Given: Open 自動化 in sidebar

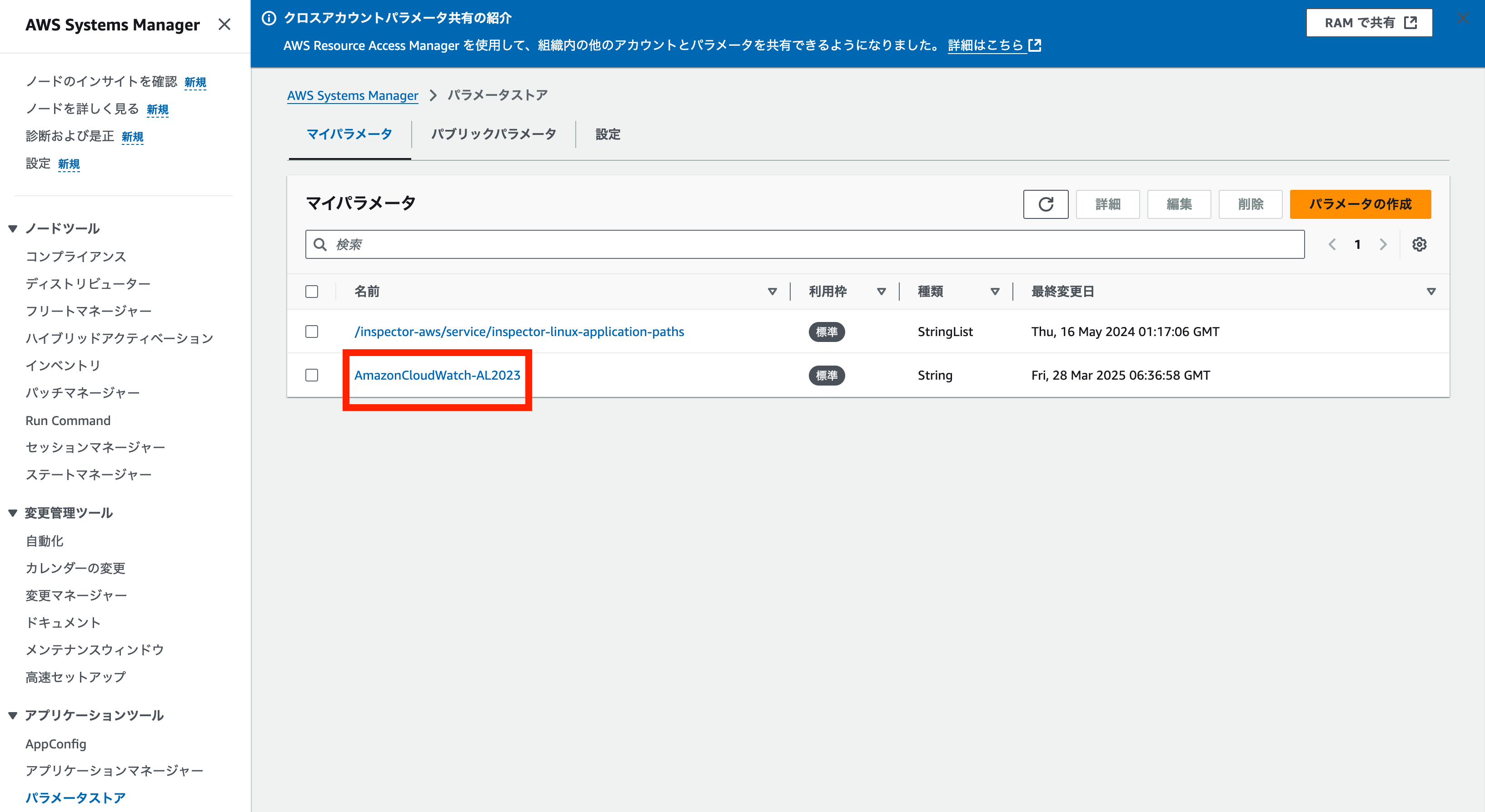Looking at the screenshot, I should (x=45, y=540).
